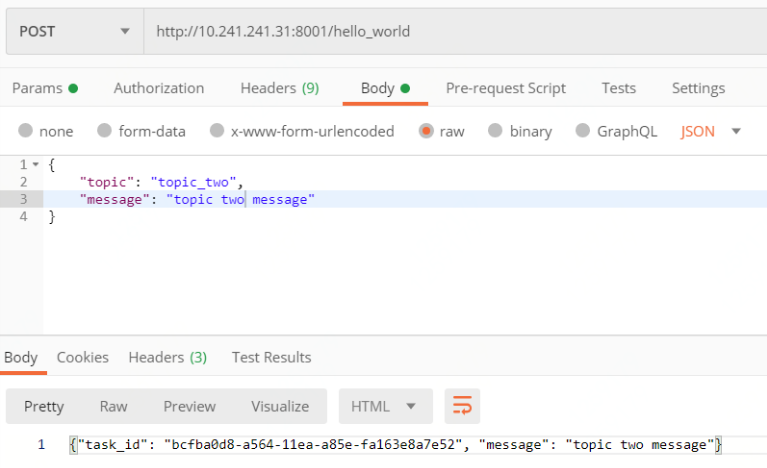The image size is (767, 468).
Task: Choose the binary body radio option
Action: [495, 131]
